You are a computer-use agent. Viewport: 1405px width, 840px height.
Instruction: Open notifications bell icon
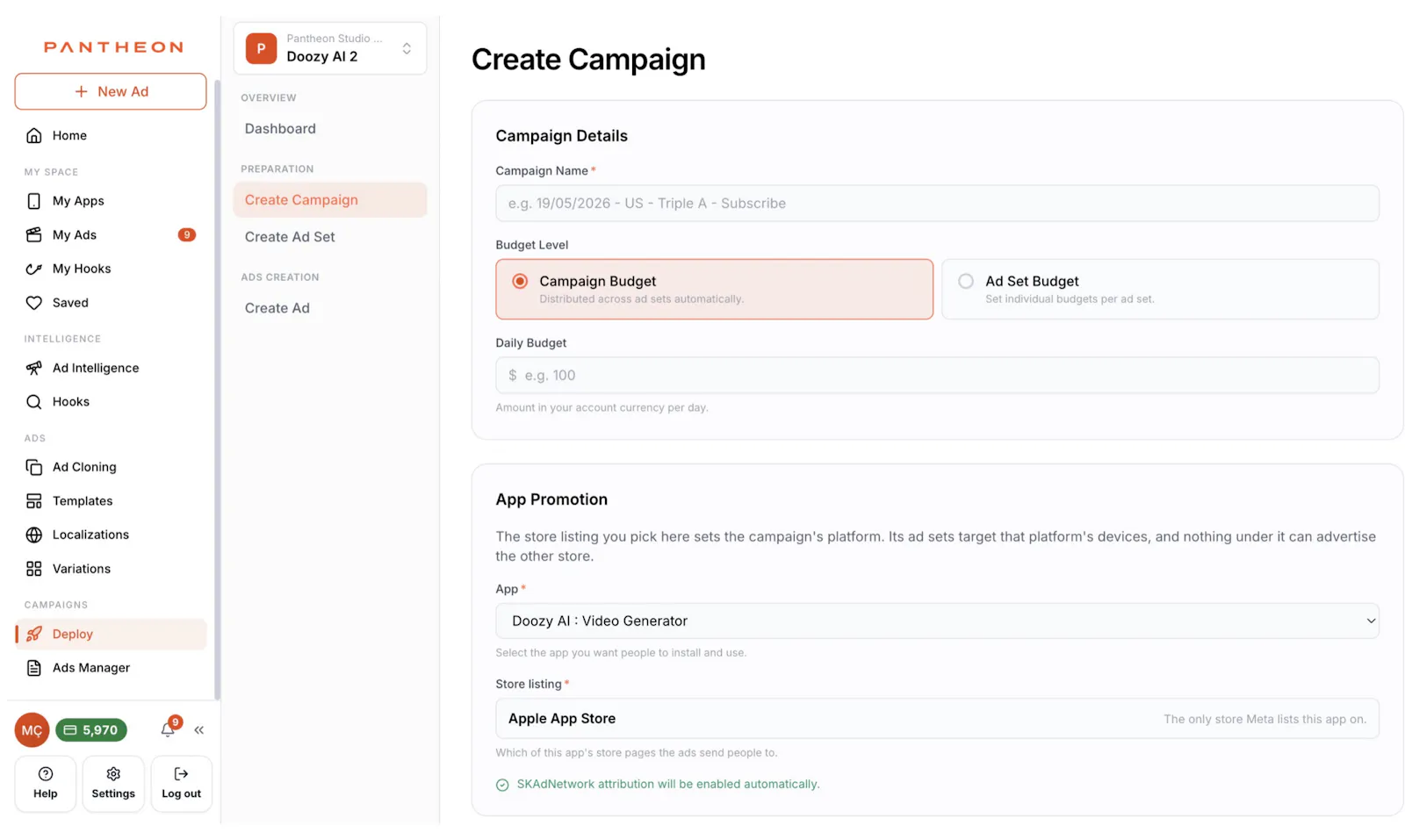coord(169,729)
